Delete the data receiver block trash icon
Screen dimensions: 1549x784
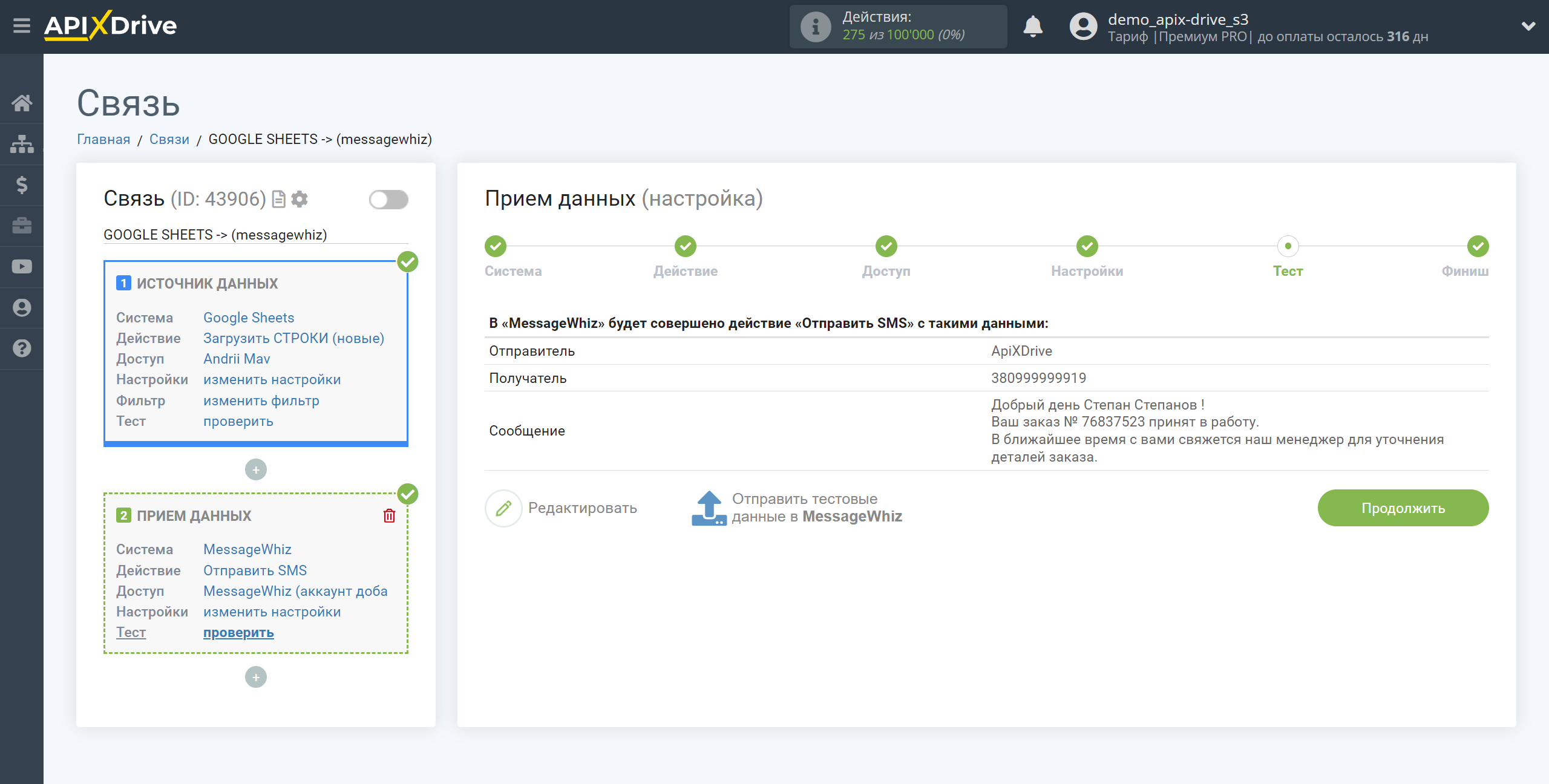[389, 515]
